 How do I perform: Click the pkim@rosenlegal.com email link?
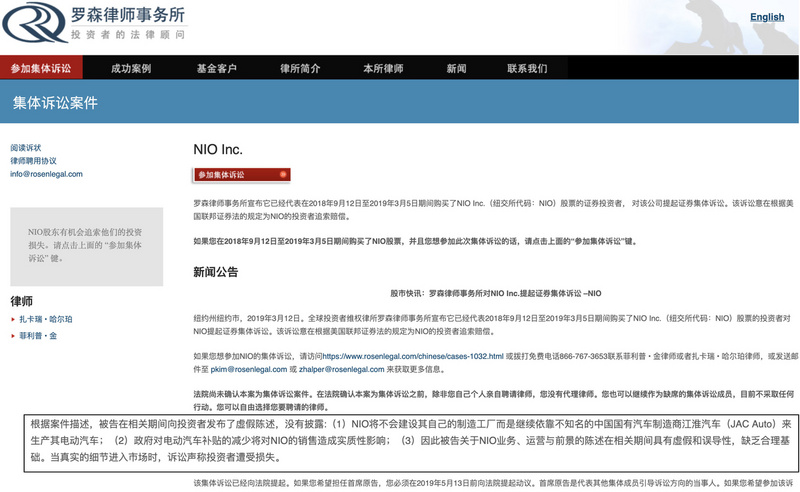coord(248,369)
